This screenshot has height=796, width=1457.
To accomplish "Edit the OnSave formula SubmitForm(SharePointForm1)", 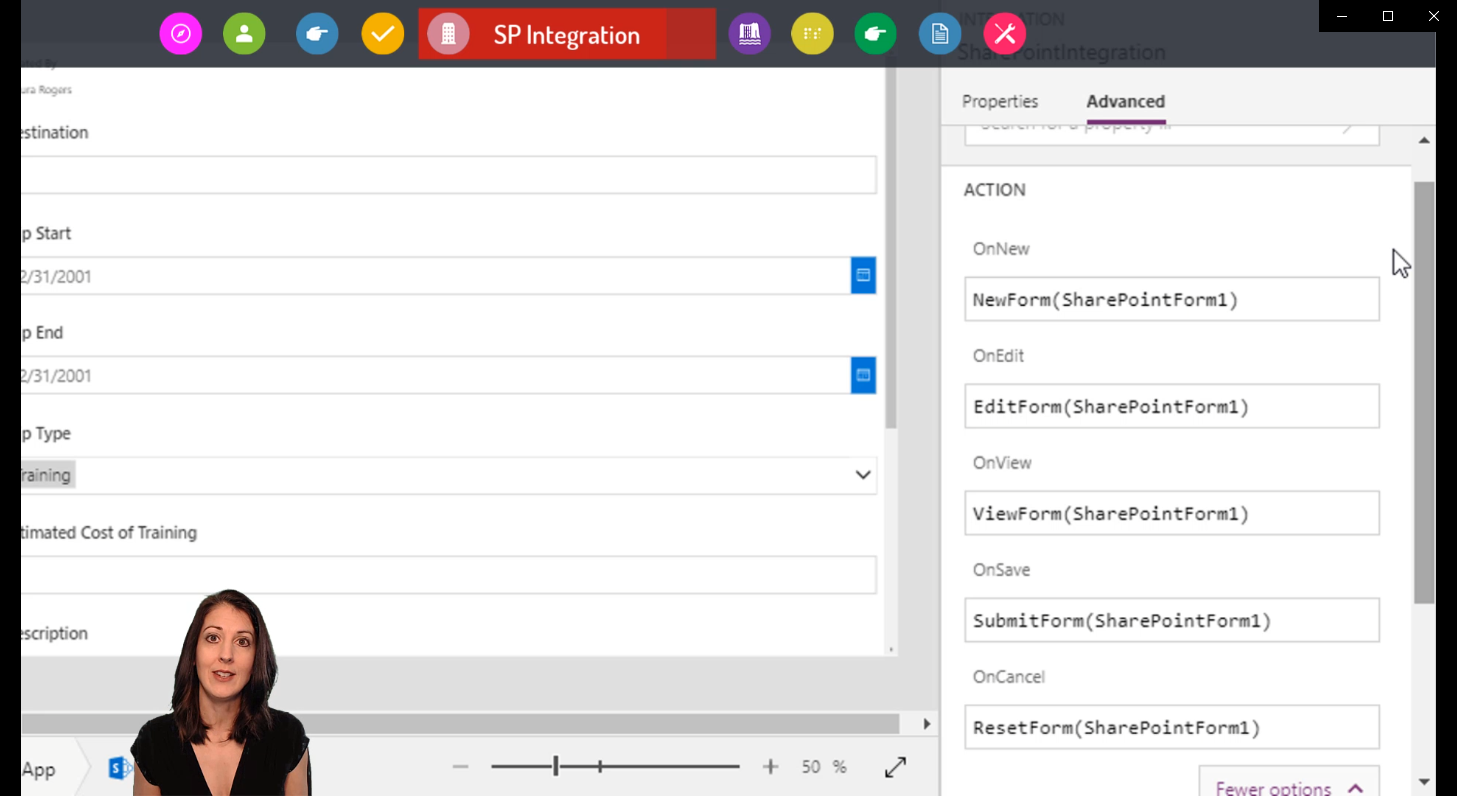I will 1172,620.
